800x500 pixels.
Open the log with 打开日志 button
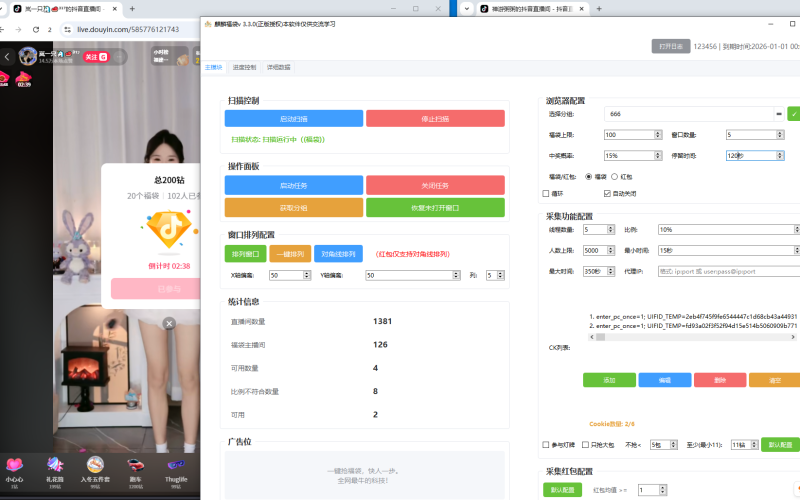pos(671,46)
